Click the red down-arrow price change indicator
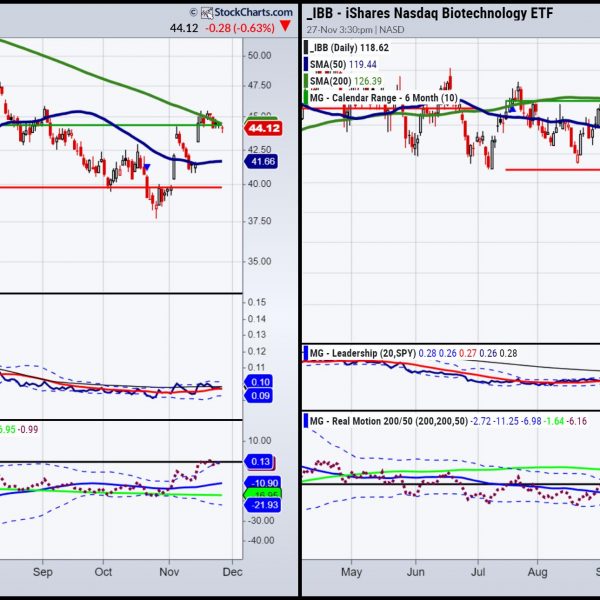The image size is (600, 600). [285, 26]
